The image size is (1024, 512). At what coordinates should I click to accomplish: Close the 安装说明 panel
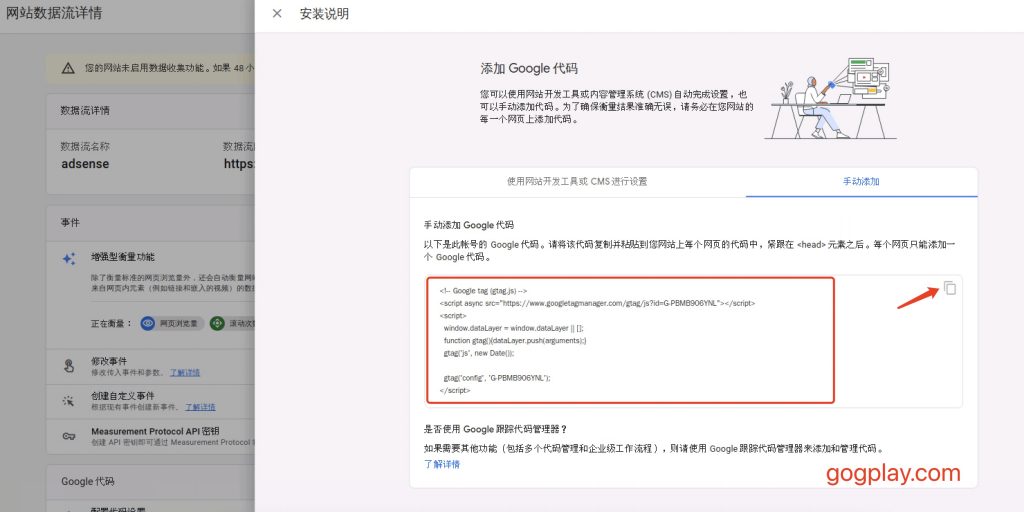[x=277, y=14]
